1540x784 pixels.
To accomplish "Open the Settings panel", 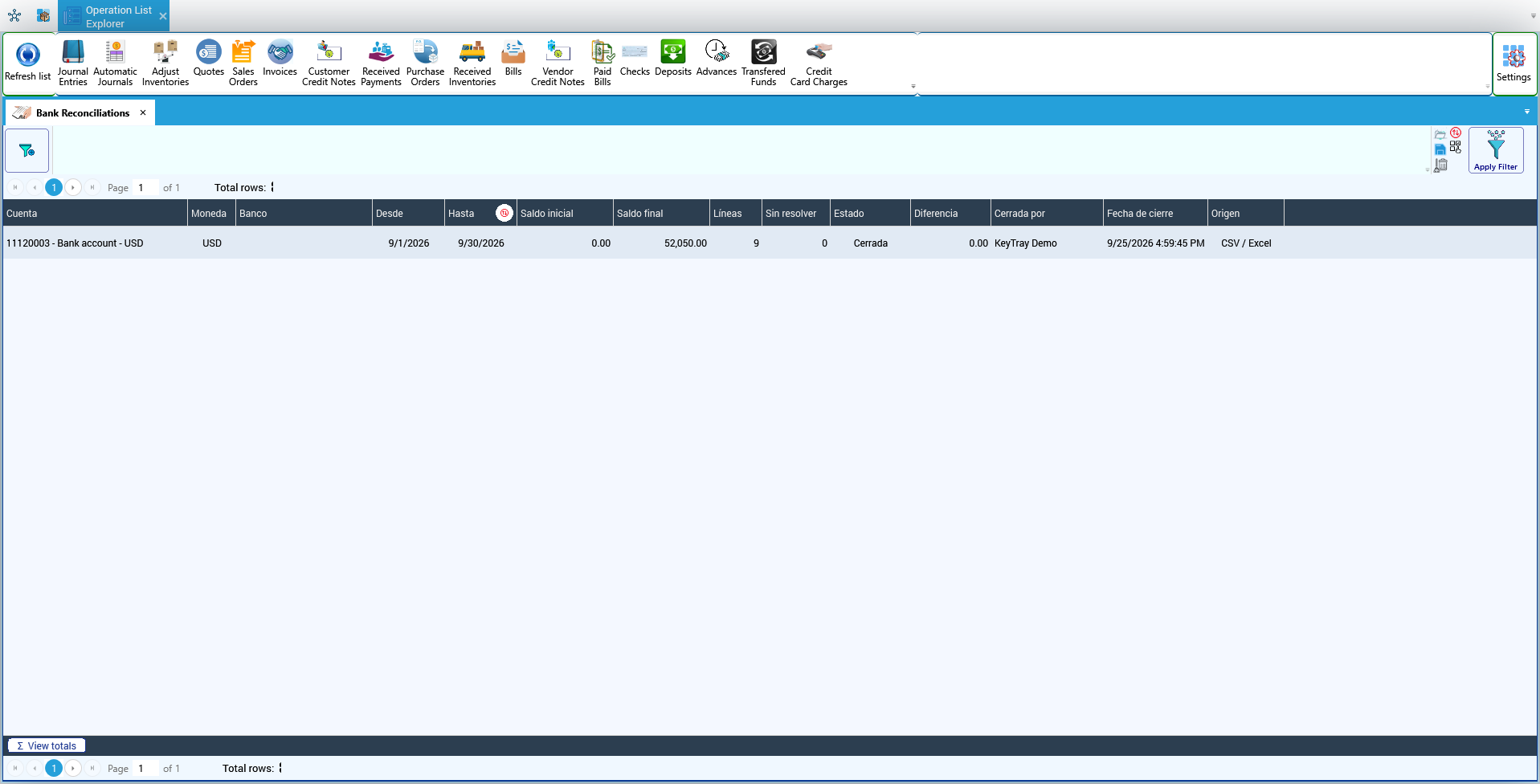I will pos(1513,63).
